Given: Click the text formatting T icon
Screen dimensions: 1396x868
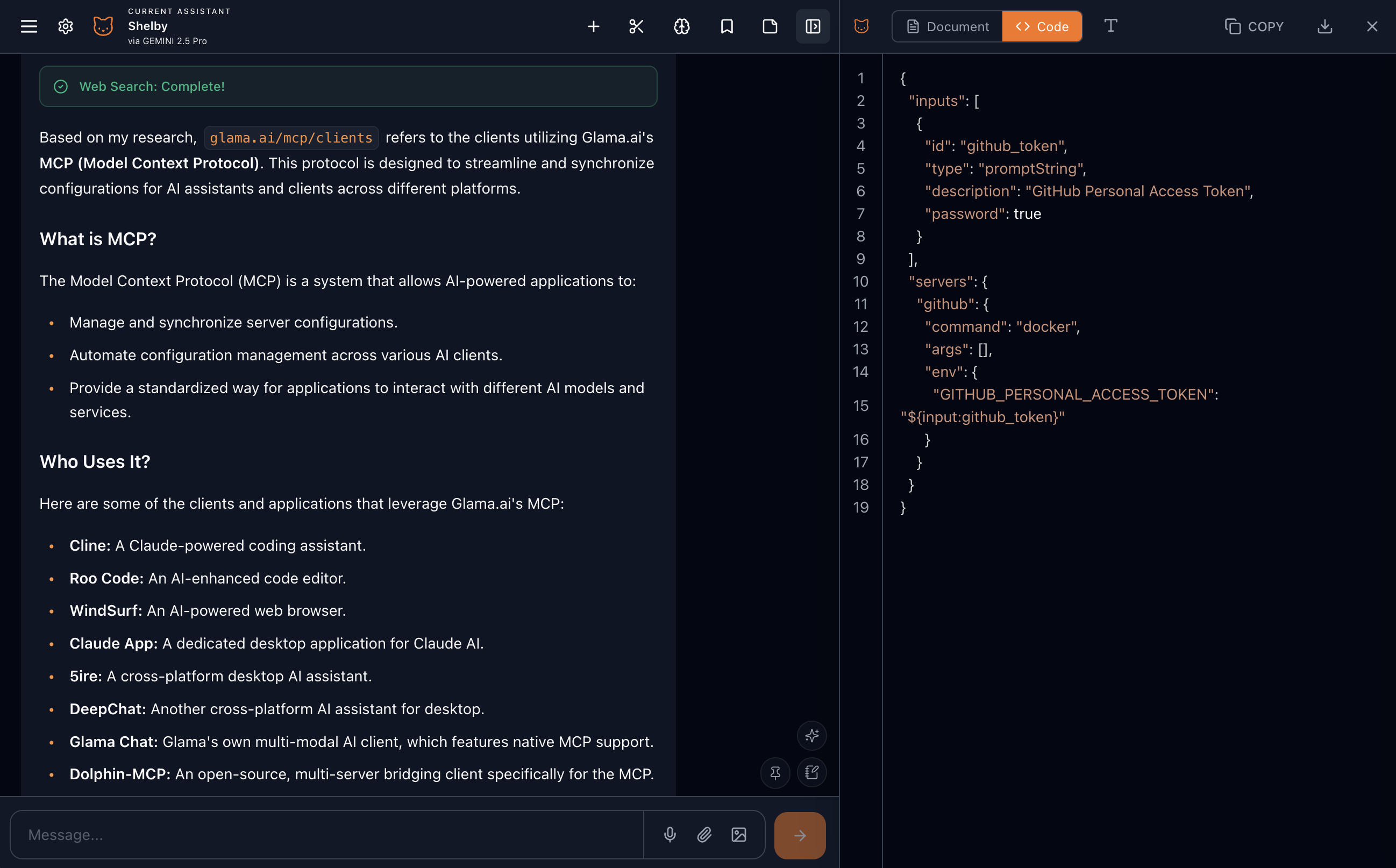Looking at the screenshot, I should click(1110, 26).
